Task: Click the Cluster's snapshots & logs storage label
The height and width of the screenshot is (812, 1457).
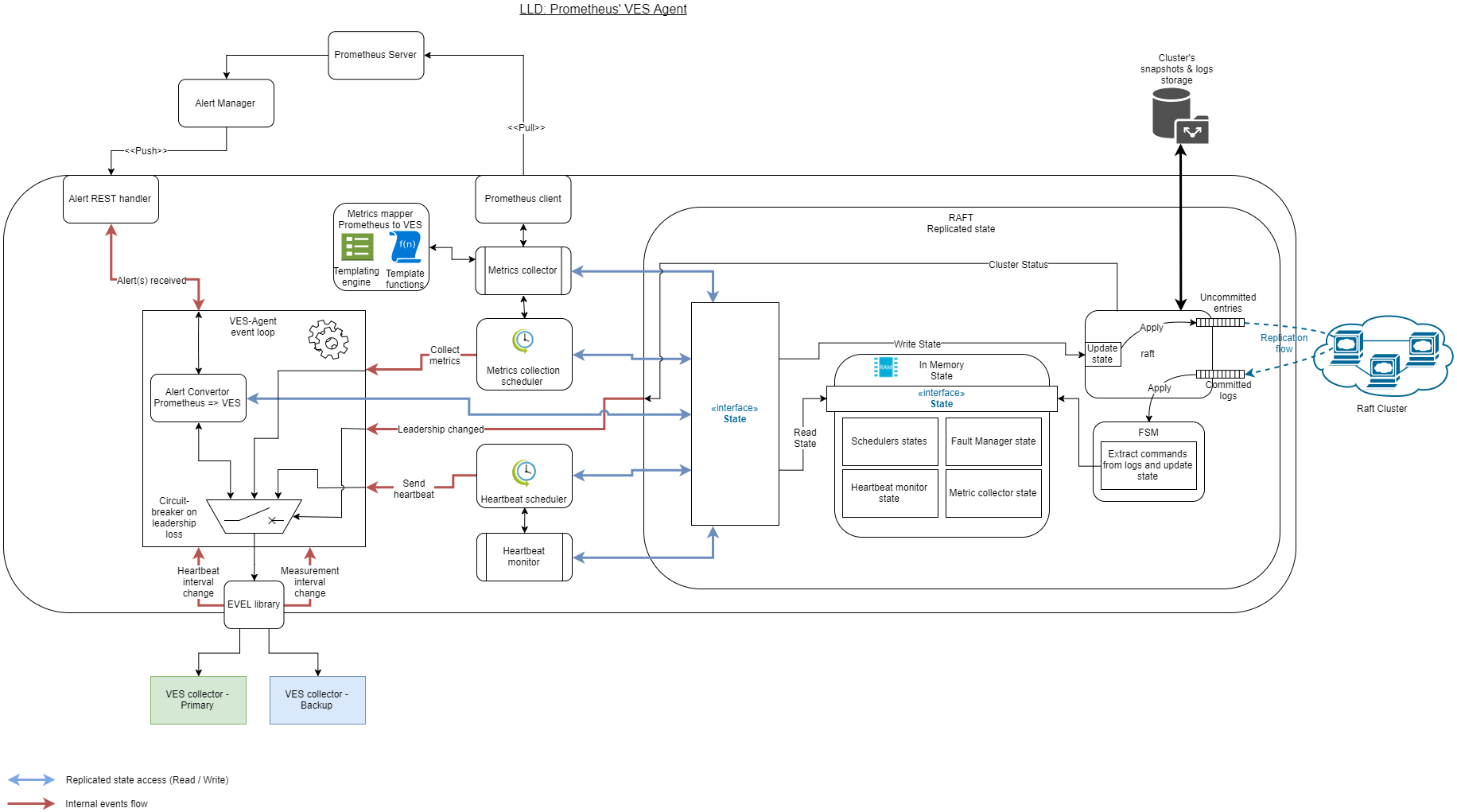Action: [1177, 69]
